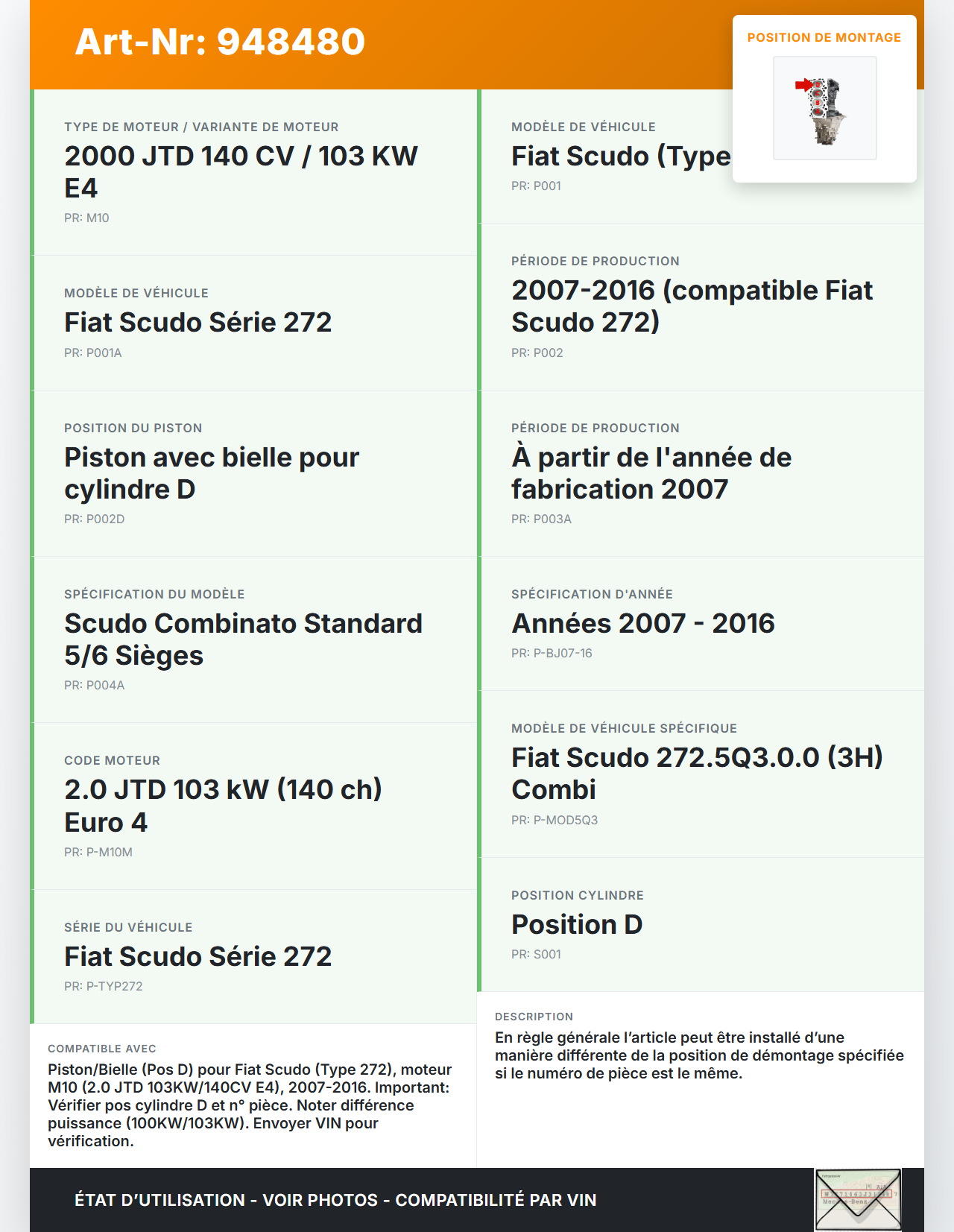Click the 'Description' text paragraph
Viewport: 954px width, 1232px height.
click(x=698, y=1055)
